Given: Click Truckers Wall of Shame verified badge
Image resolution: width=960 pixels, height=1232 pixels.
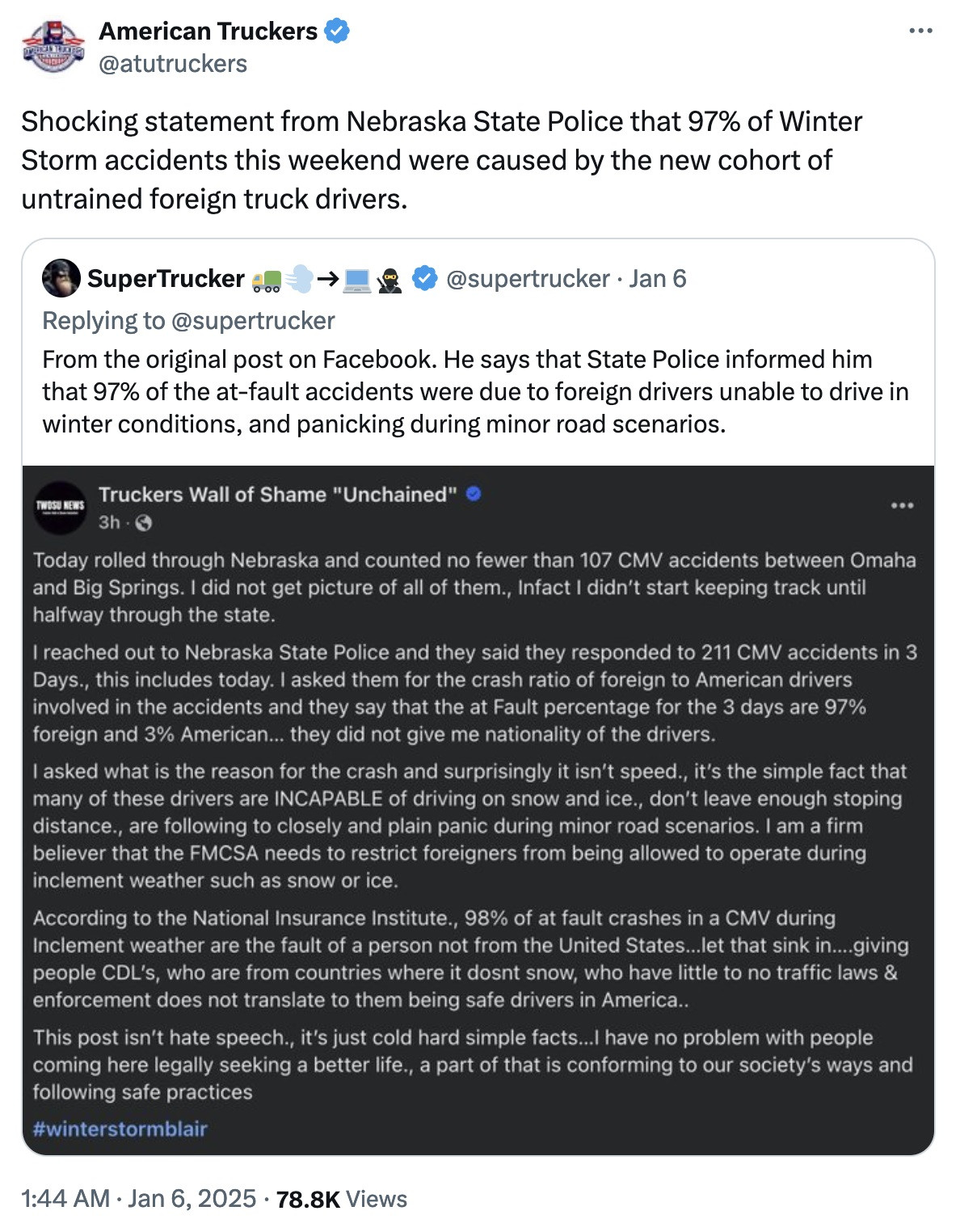Looking at the screenshot, I should [474, 494].
